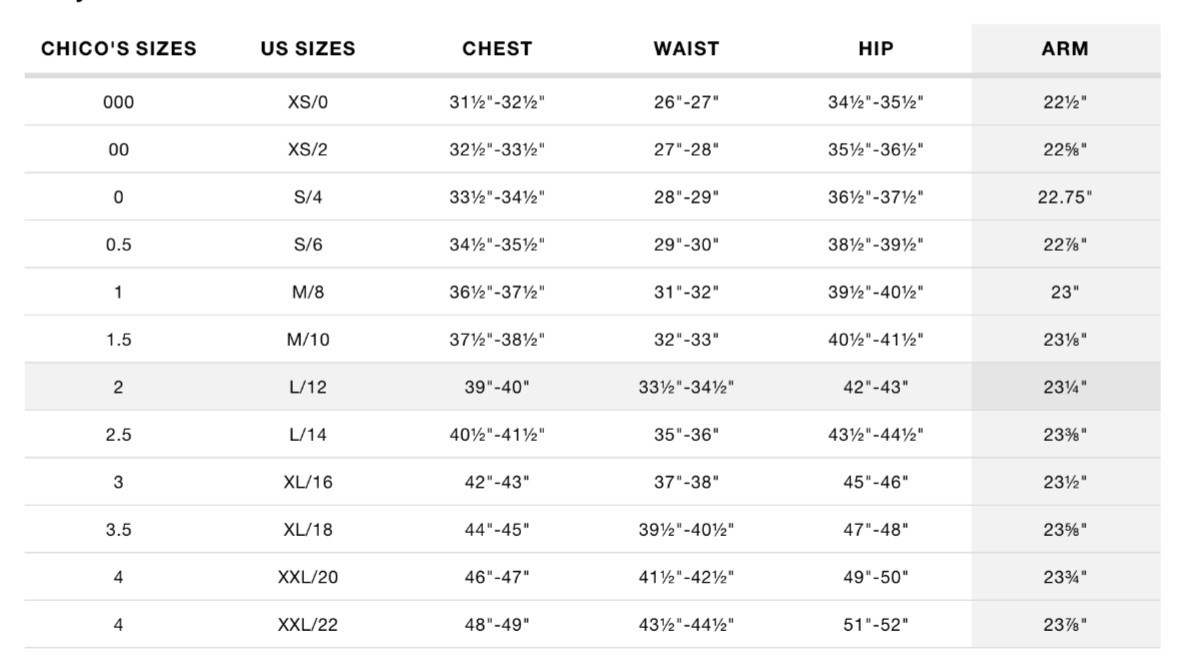Select the XS/0 US size cell

pyautogui.click(x=308, y=102)
